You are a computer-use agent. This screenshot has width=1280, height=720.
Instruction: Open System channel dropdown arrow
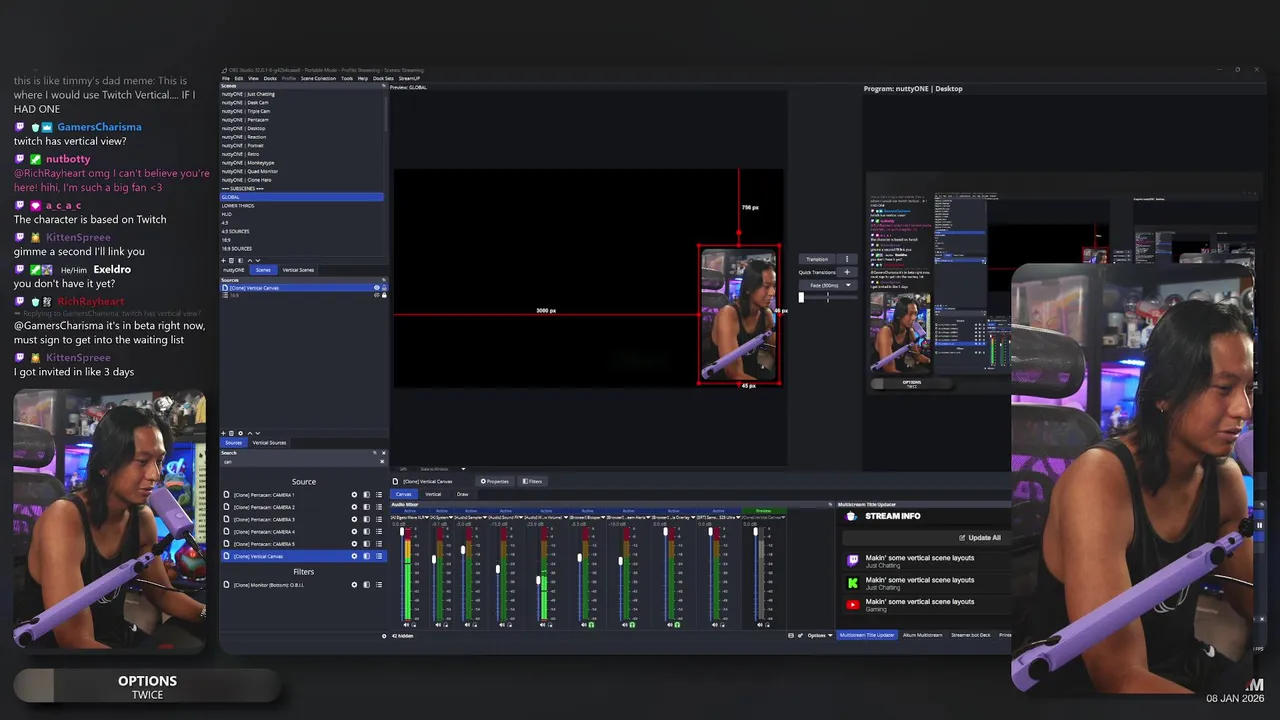[x=451, y=517]
